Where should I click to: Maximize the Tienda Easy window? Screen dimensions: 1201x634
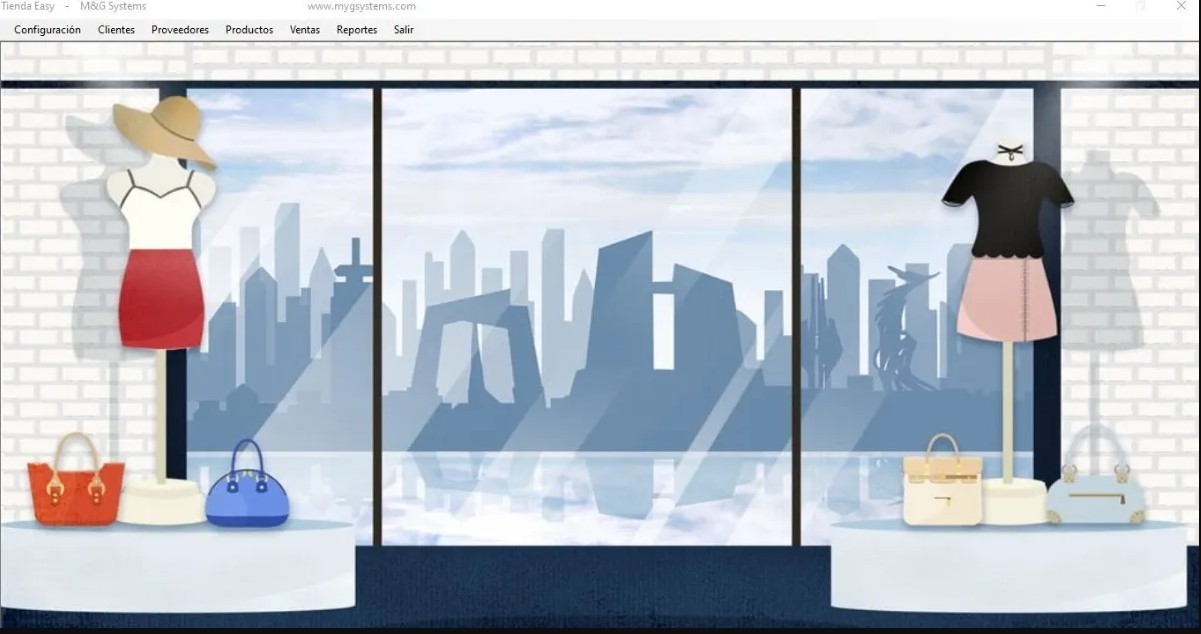1141,6
